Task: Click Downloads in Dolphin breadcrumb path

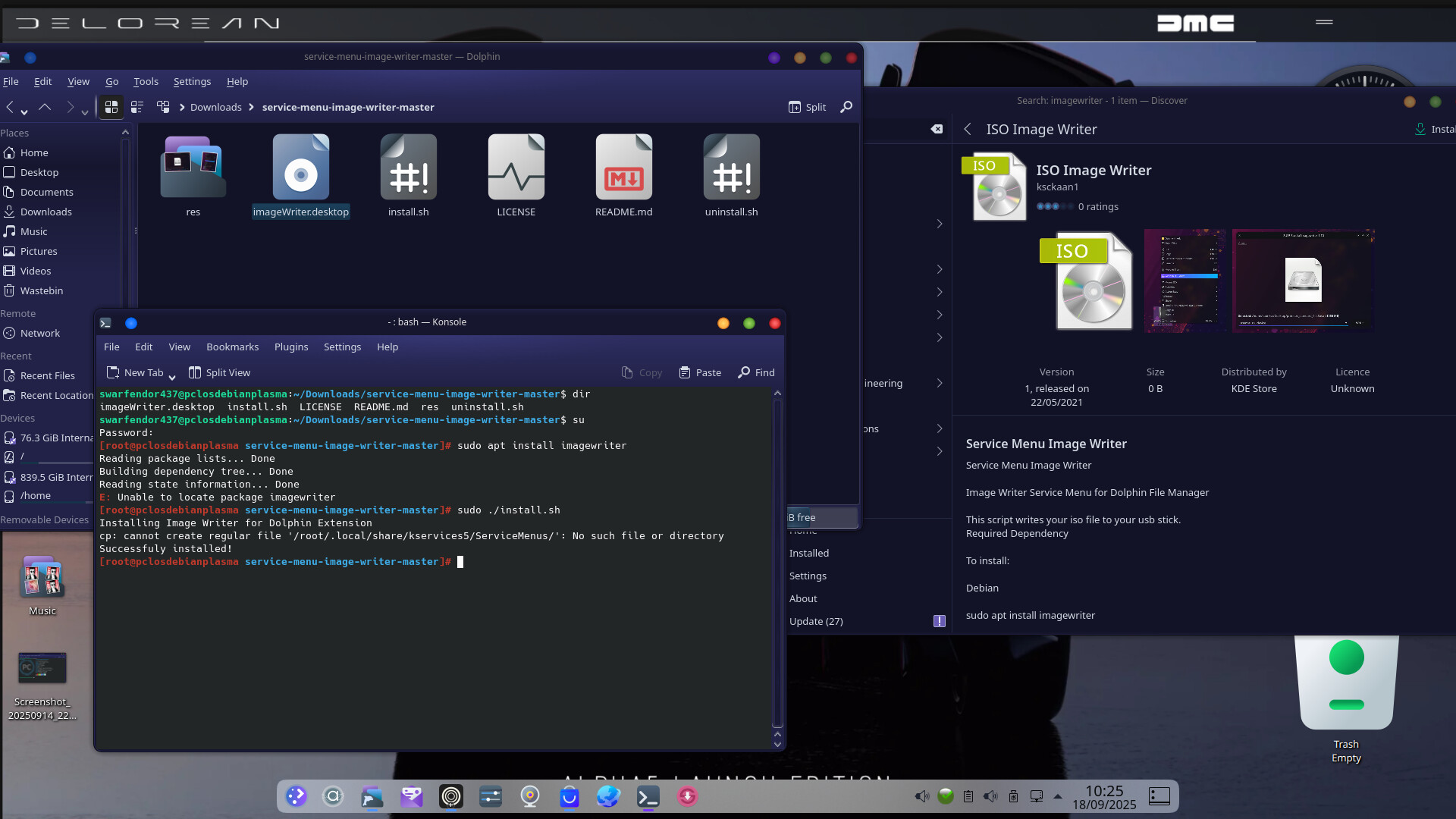Action: [x=215, y=107]
